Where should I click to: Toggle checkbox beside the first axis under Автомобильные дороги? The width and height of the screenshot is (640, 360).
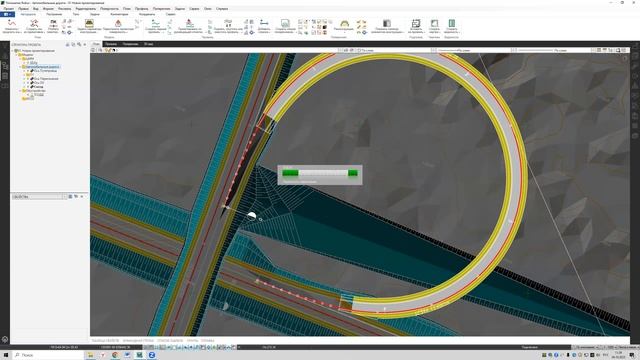click(x=28, y=71)
